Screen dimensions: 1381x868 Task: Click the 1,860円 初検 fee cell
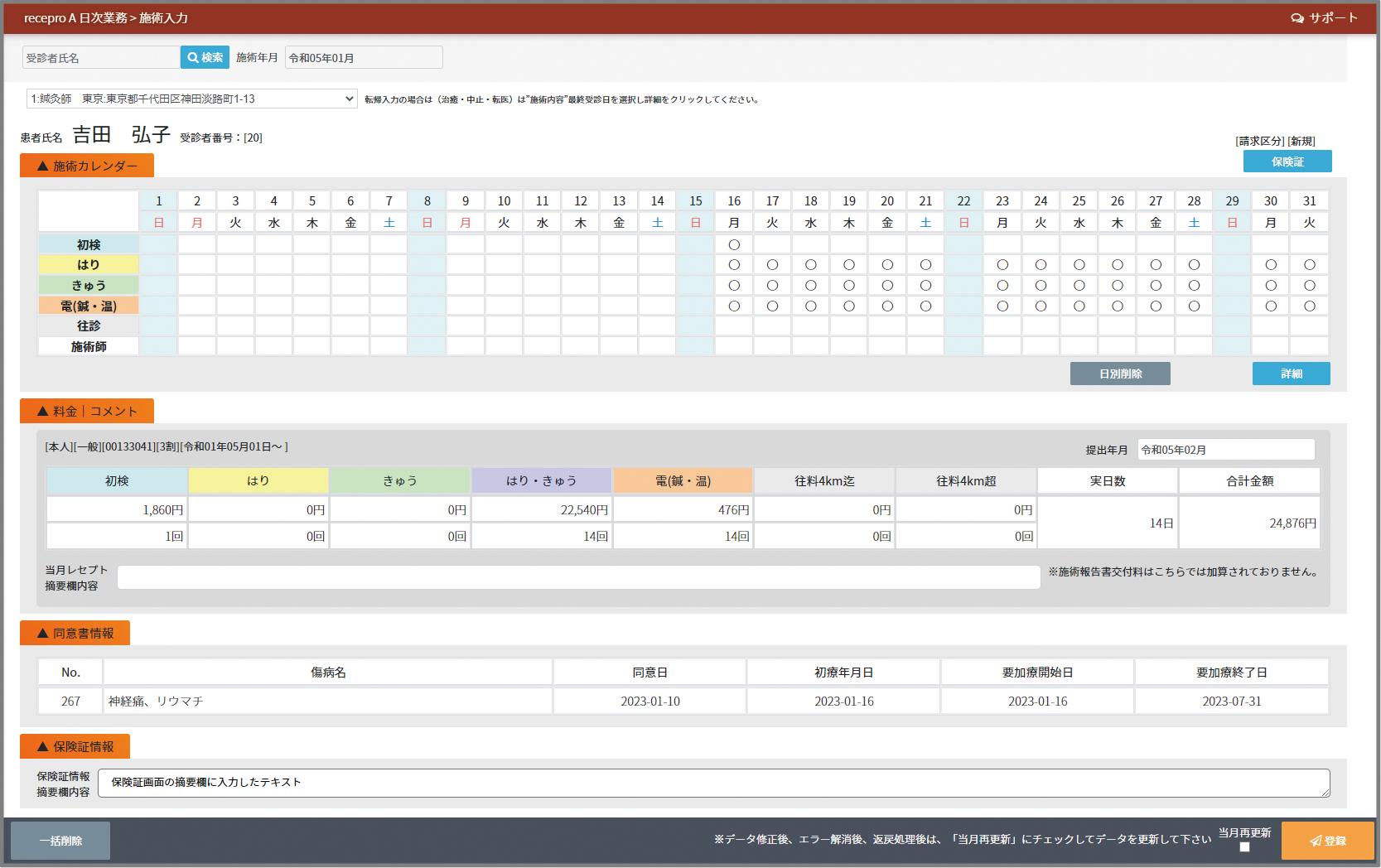(117, 510)
